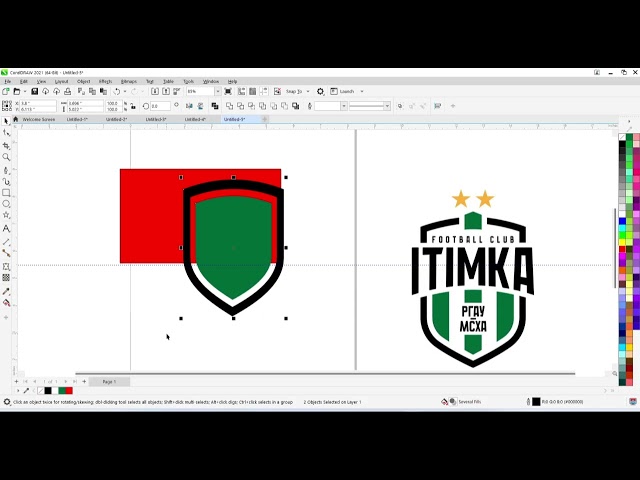This screenshot has width=640, height=480.
Task: Click the Weld shapes icon
Action: [229, 106]
